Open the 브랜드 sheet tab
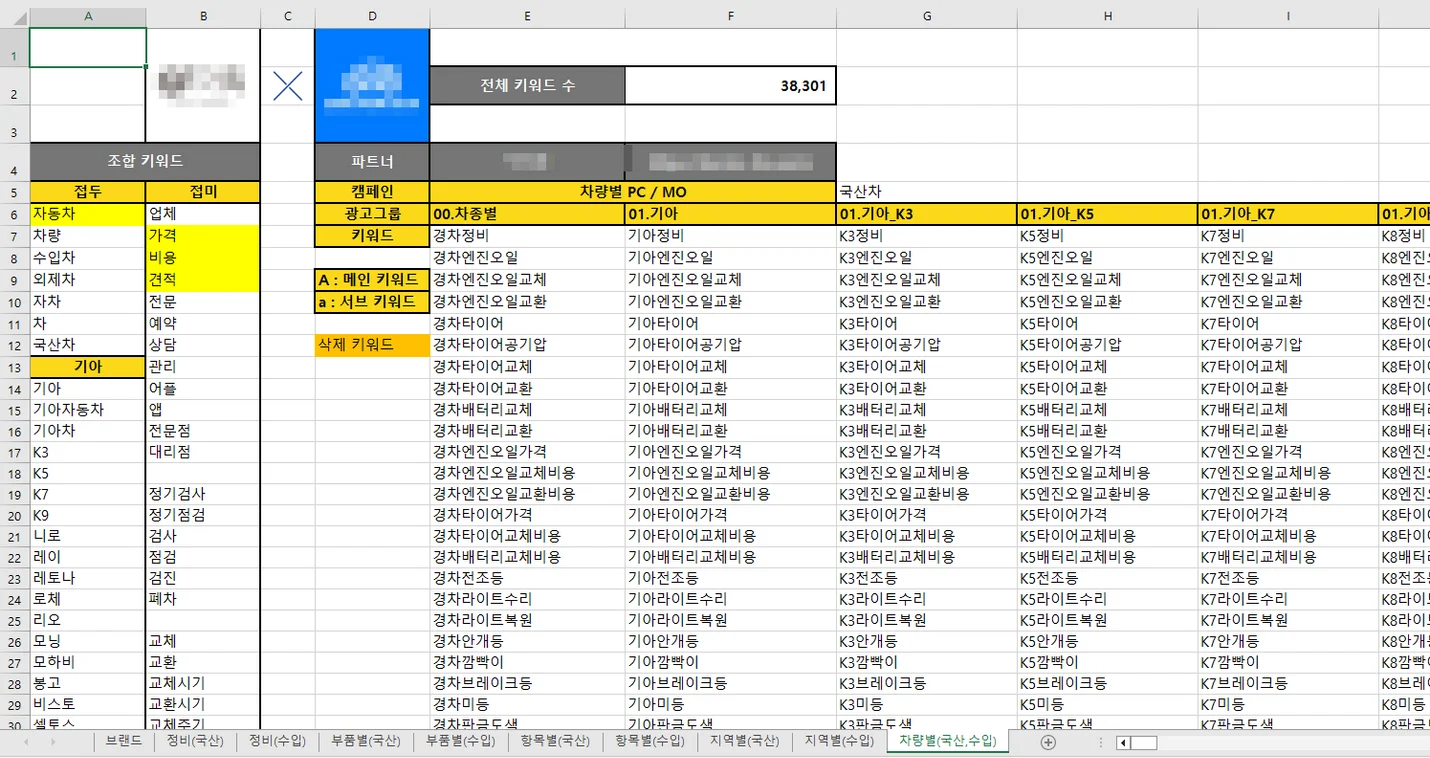The height and width of the screenshot is (758, 1430). tap(124, 742)
